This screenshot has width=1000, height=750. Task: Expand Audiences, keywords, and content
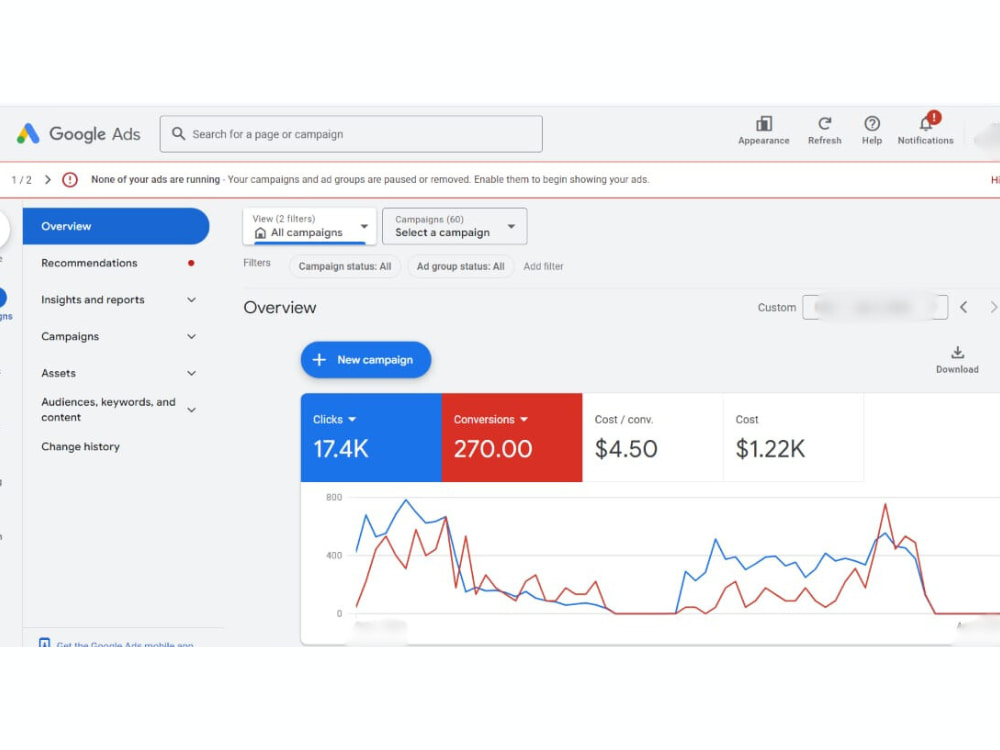(191, 410)
